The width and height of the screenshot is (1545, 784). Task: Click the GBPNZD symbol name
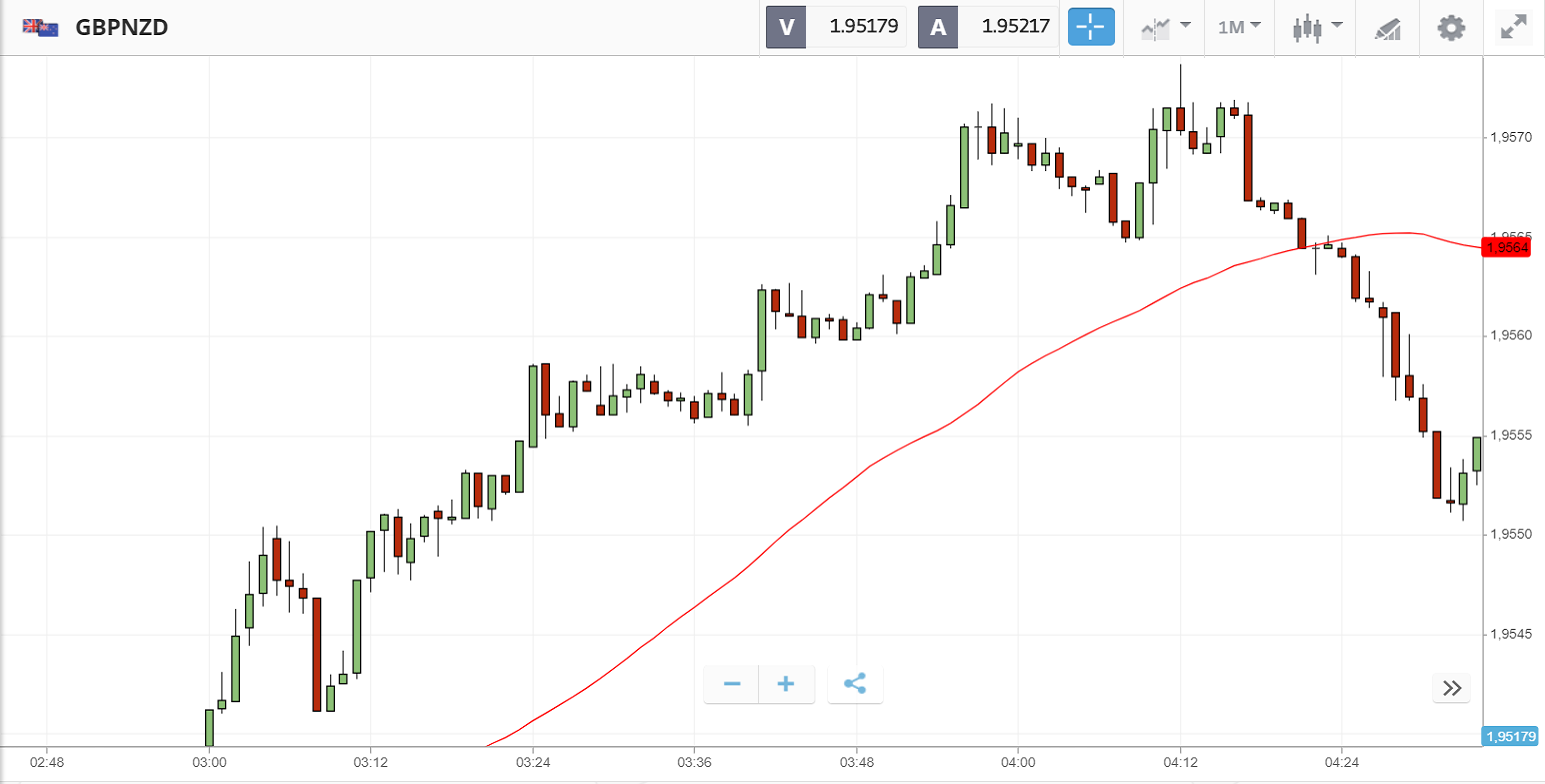[x=121, y=27]
